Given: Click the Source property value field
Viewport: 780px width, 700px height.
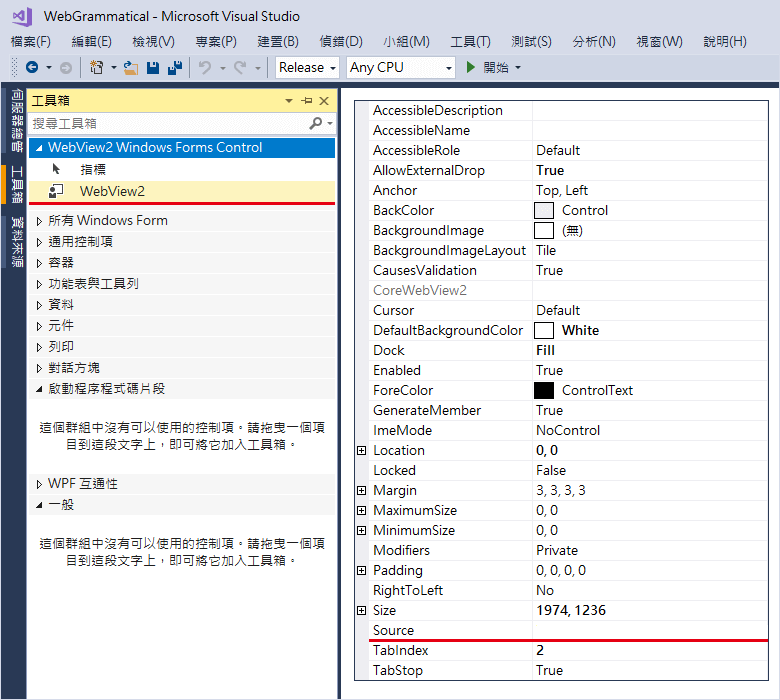Looking at the screenshot, I should (650, 630).
